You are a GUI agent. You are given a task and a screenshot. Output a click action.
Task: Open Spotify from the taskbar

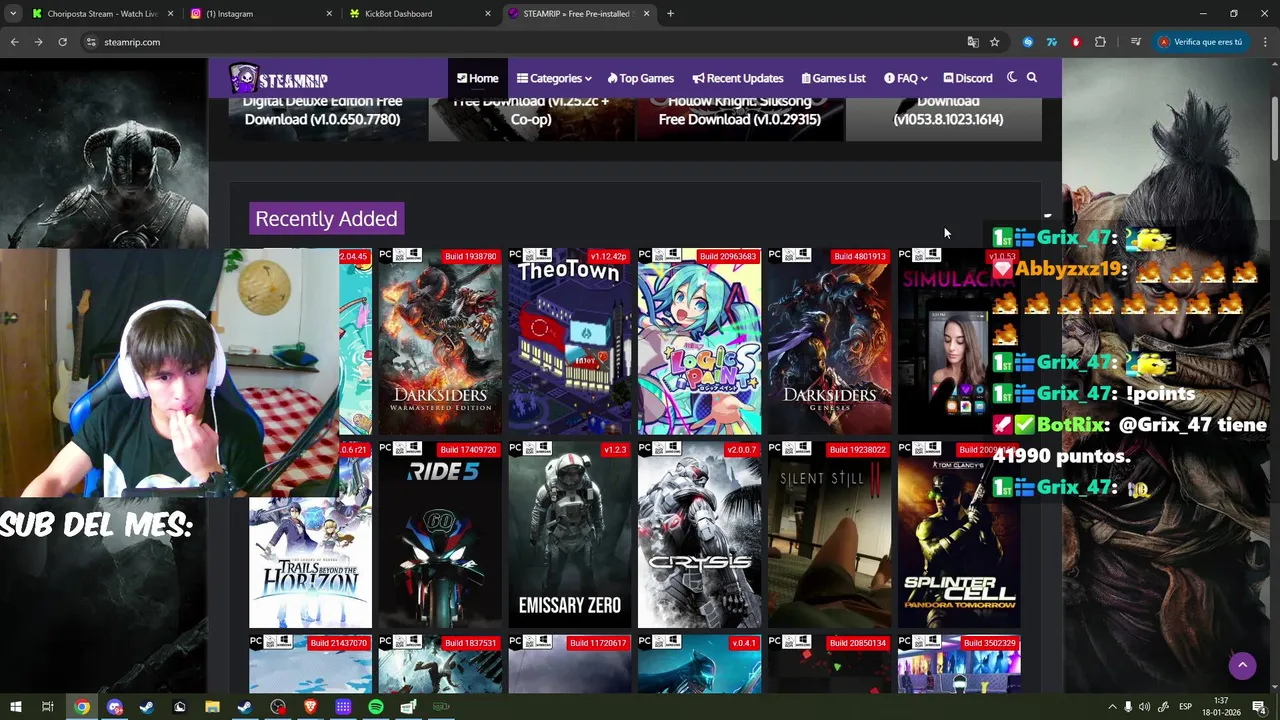click(x=376, y=707)
